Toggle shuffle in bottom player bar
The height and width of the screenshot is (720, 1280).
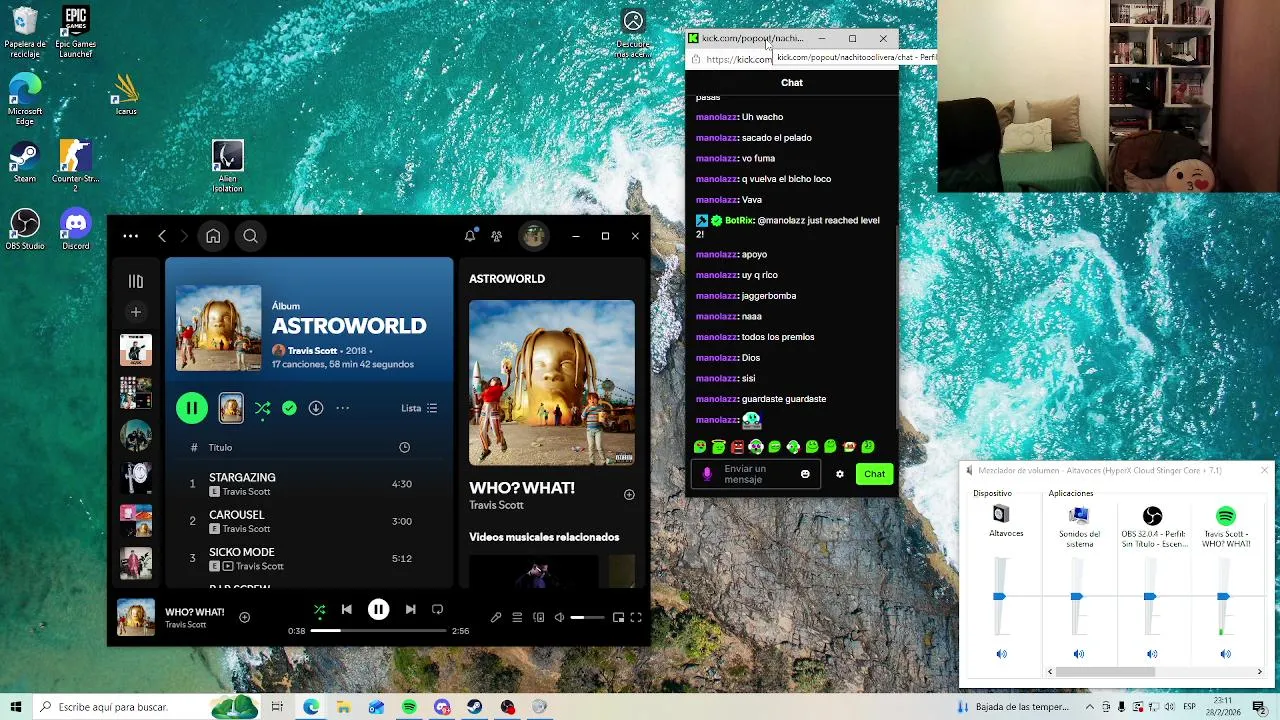(x=320, y=609)
